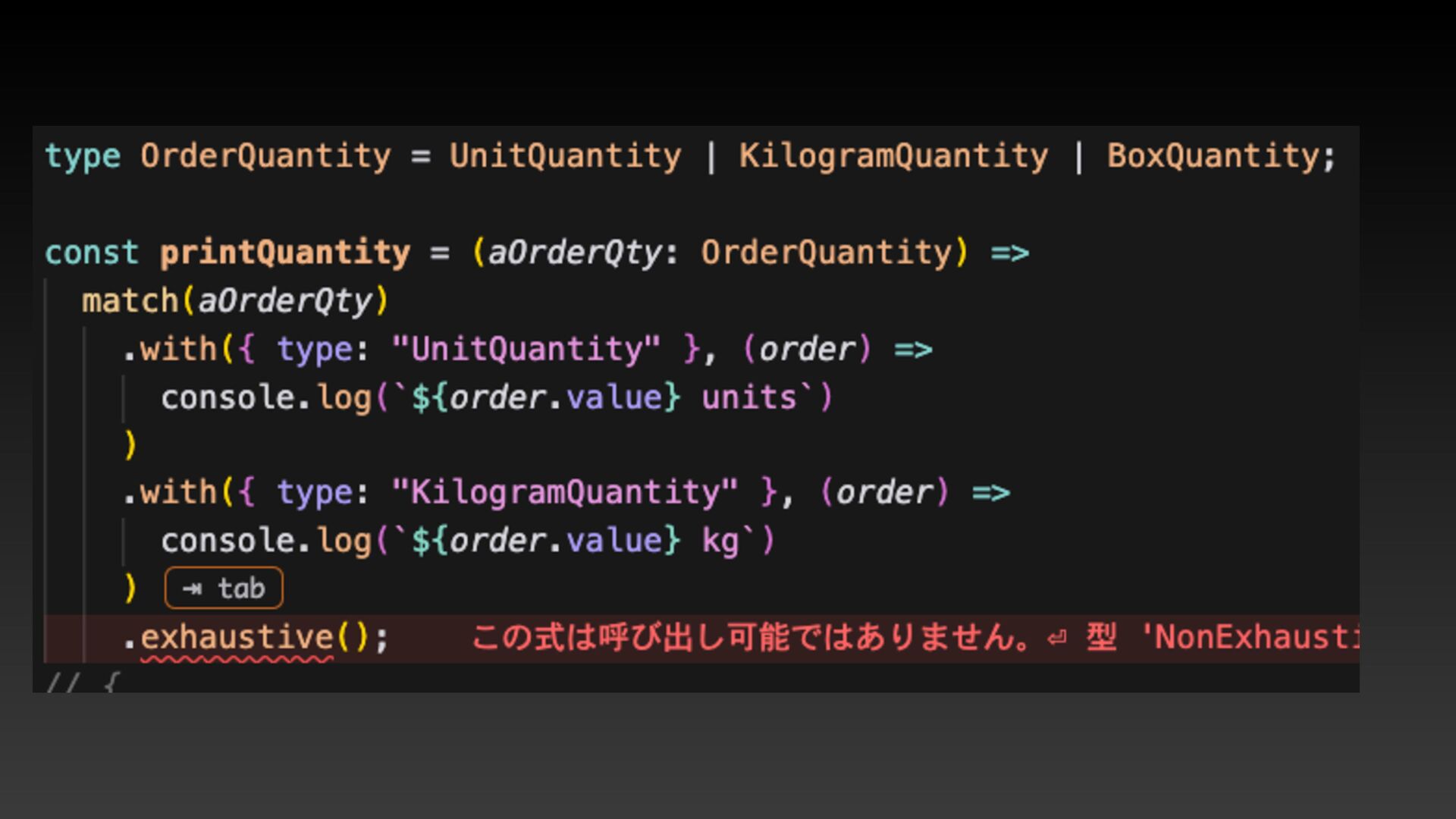Click the 'NonExhausti error type text
Image resolution: width=1456 pixels, height=819 pixels.
click(1251, 637)
